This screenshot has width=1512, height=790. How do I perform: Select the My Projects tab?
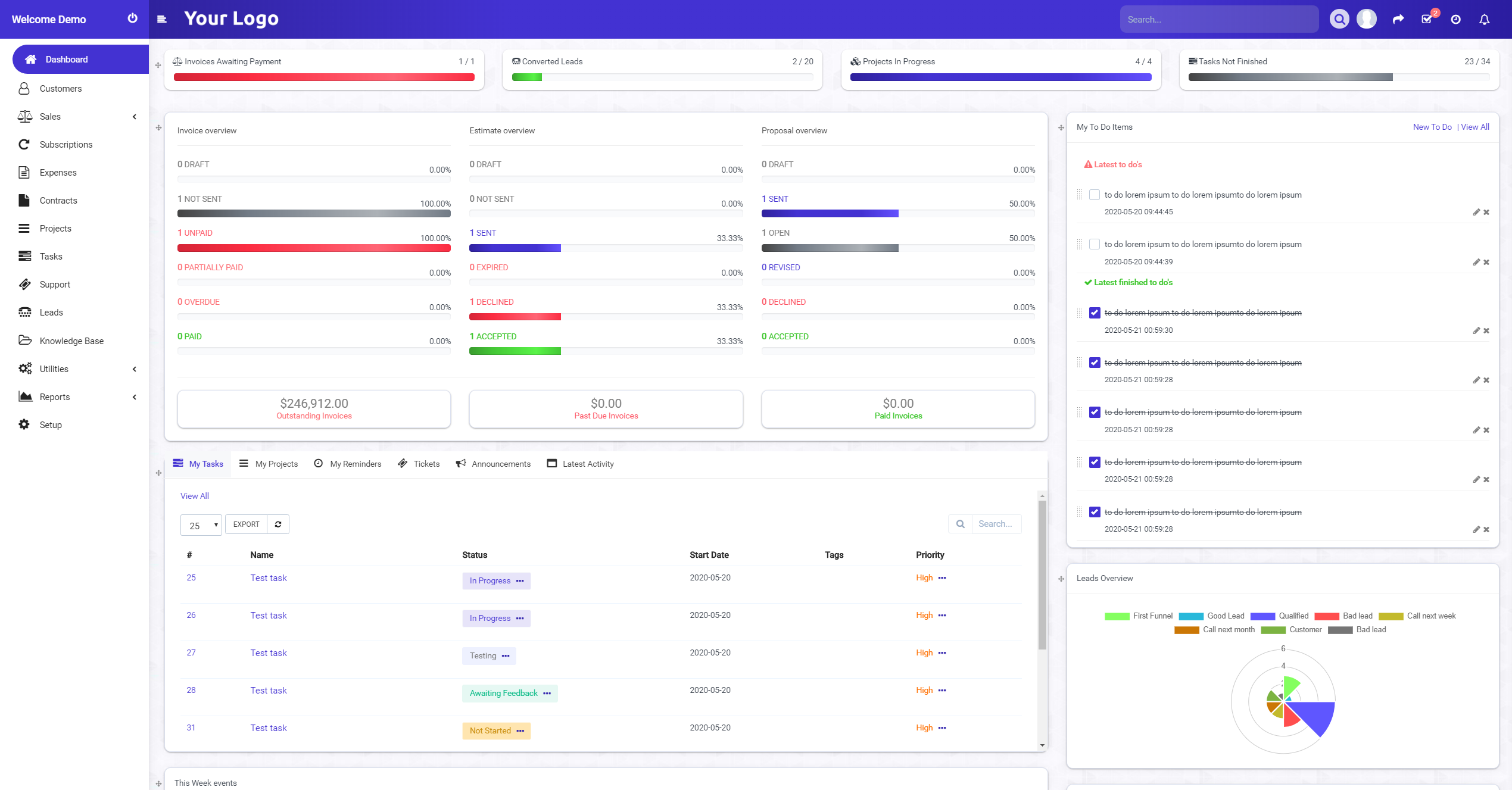[x=277, y=463]
